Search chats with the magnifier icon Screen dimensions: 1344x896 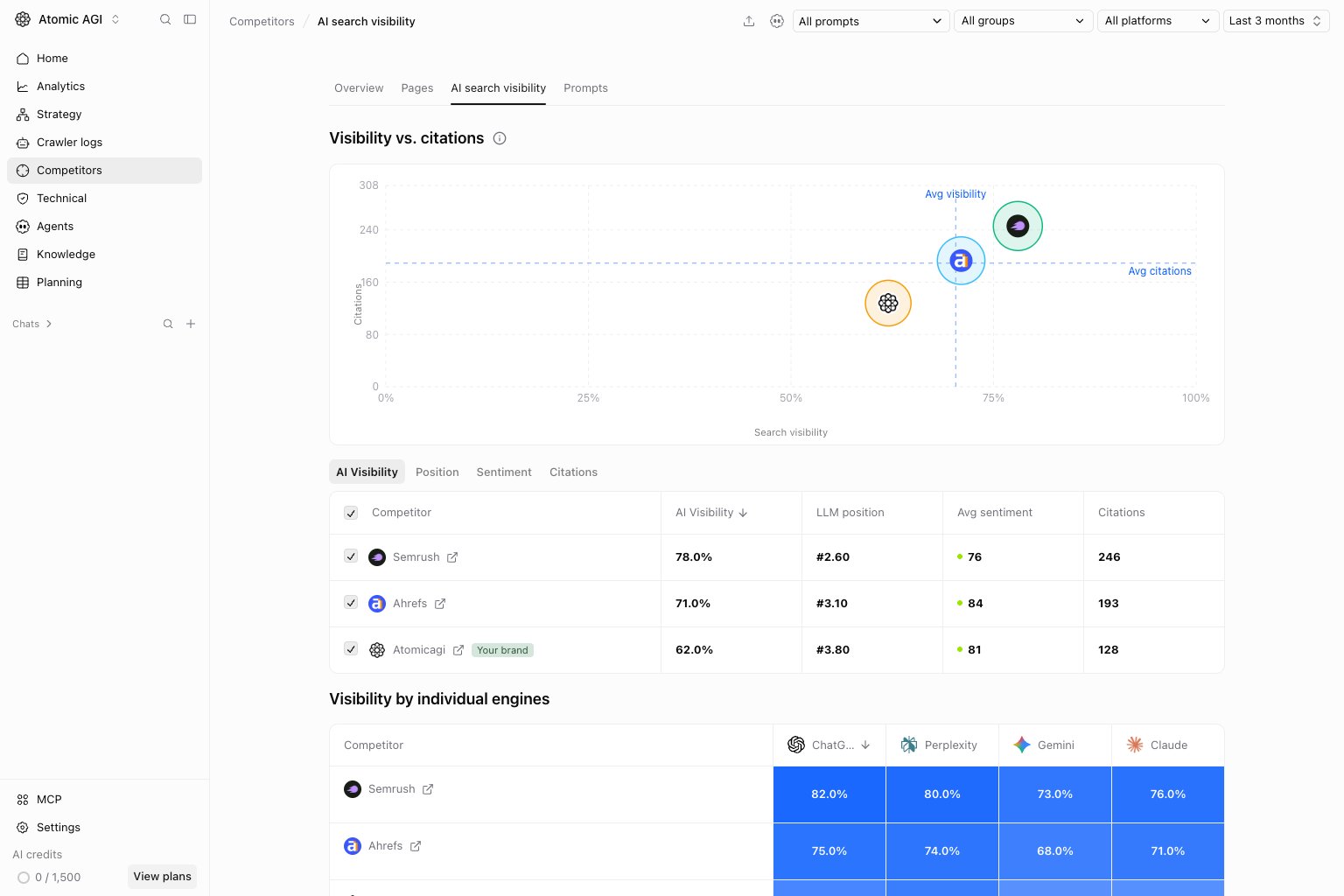pos(168,324)
